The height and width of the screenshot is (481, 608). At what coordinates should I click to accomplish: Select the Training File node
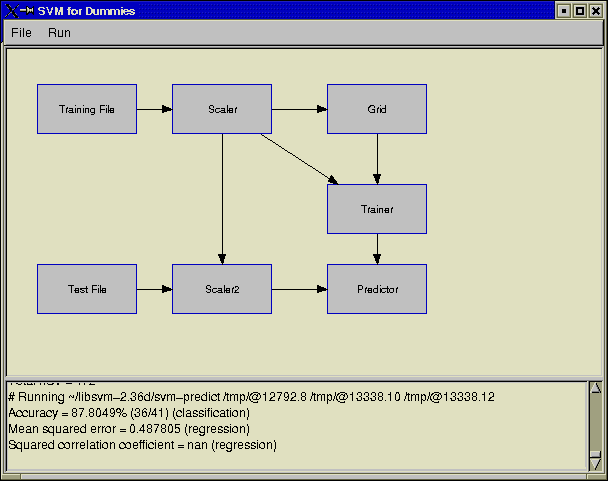point(87,109)
